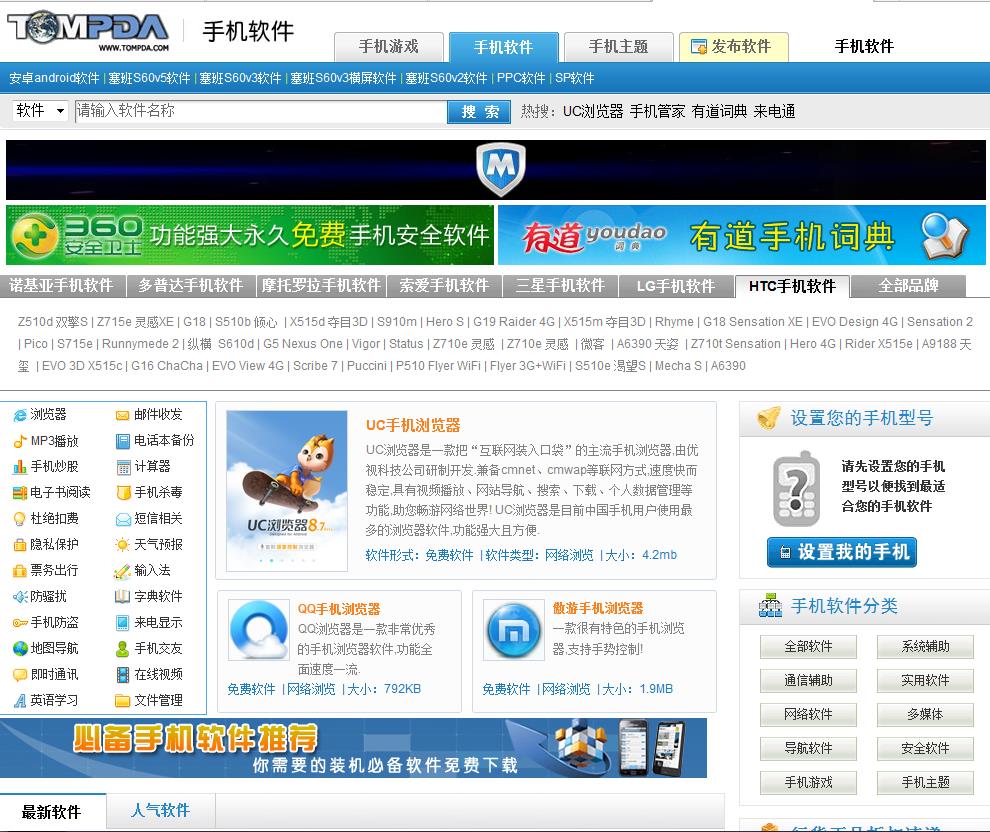Select the Hero S model link
This screenshot has height=832, width=990.
point(445,322)
